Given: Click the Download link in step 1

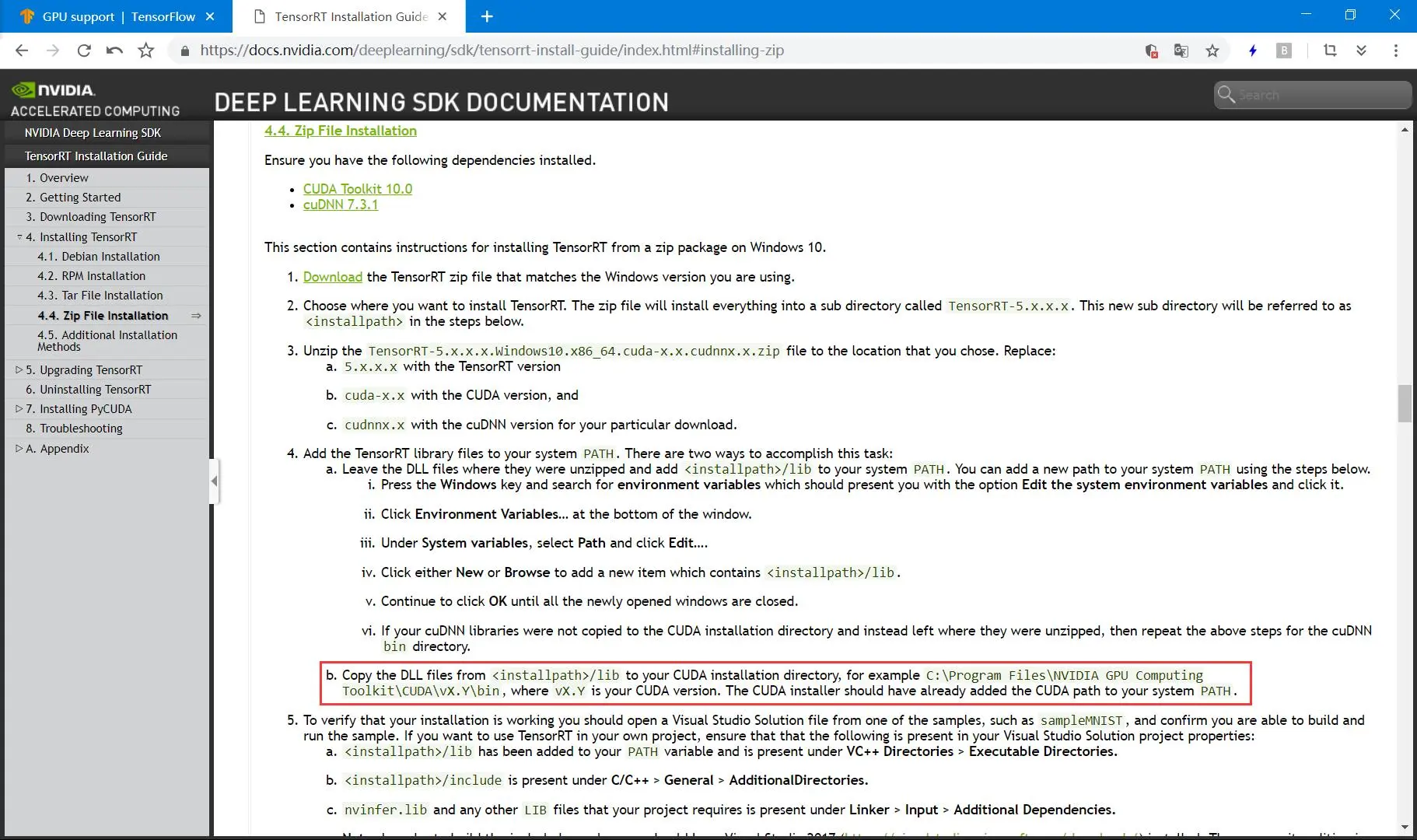Looking at the screenshot, I should [x=333, y=277].
